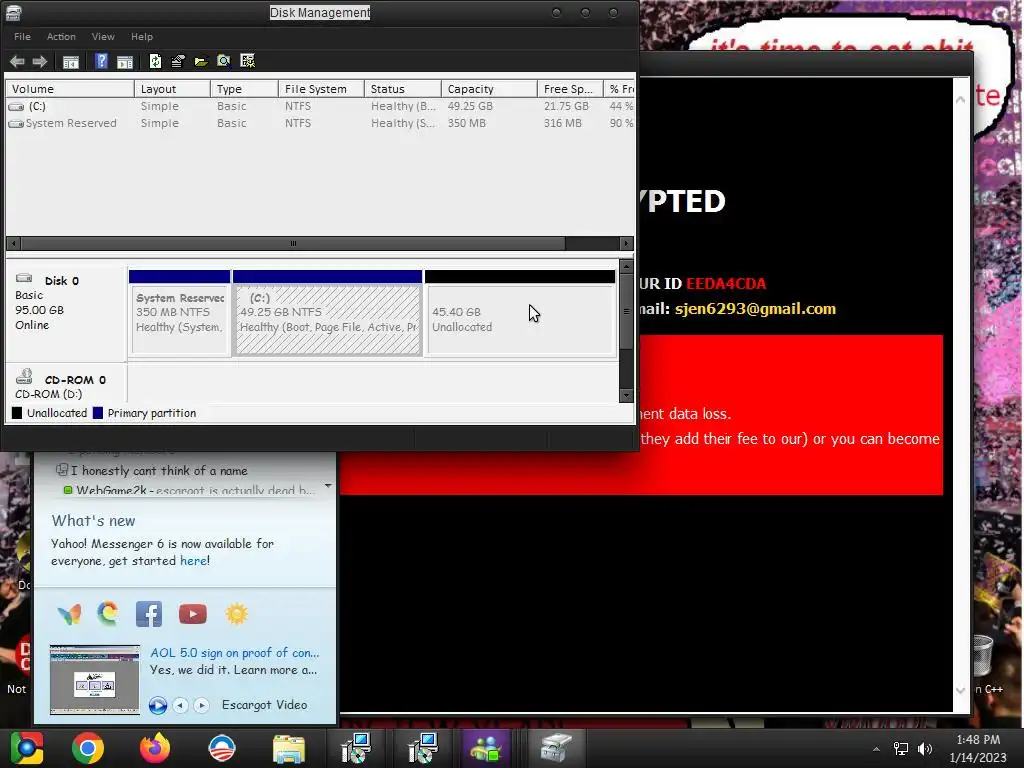This screenshot has width=1024, height=768.
Task: Click the 316 MB free space cell
Action: point(562,123)
